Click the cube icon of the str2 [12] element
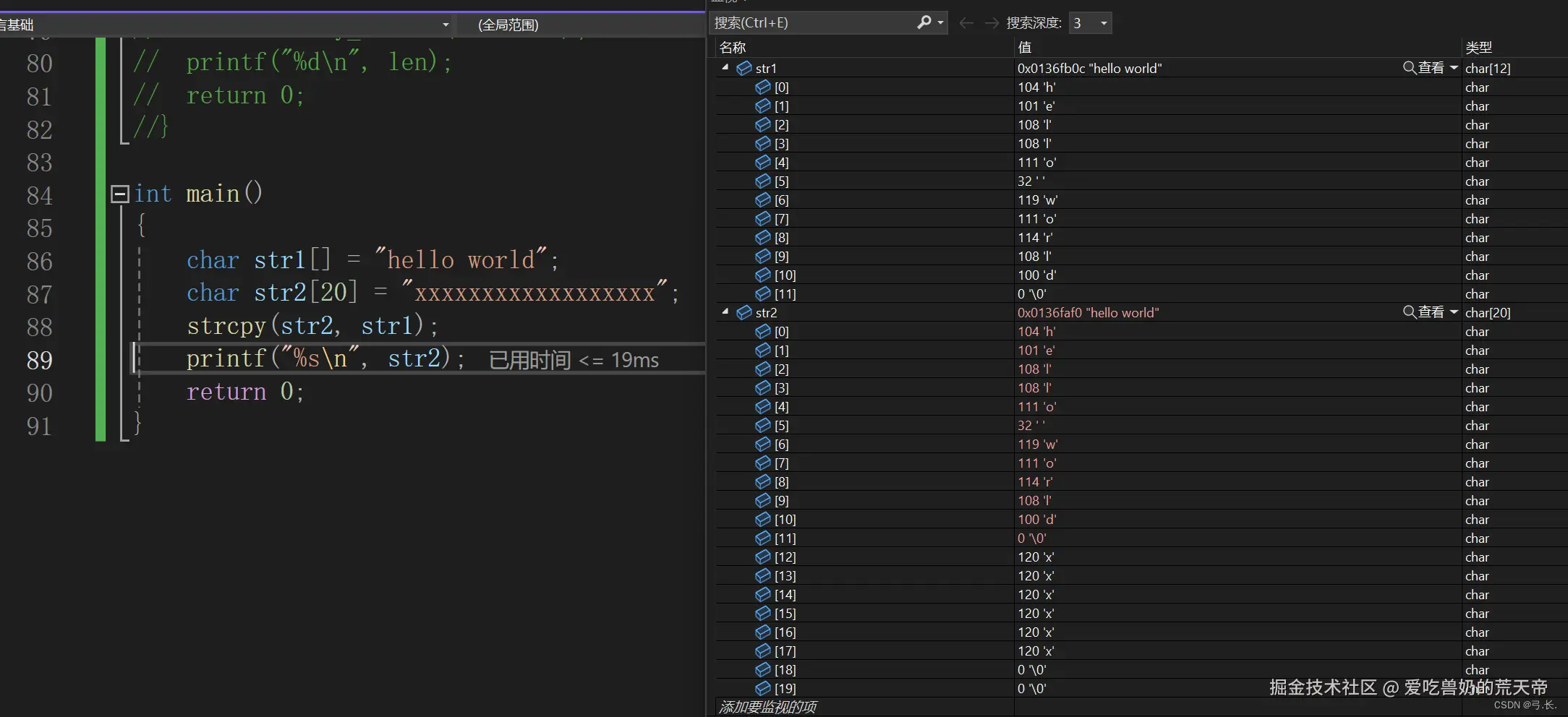 point(763,557)
